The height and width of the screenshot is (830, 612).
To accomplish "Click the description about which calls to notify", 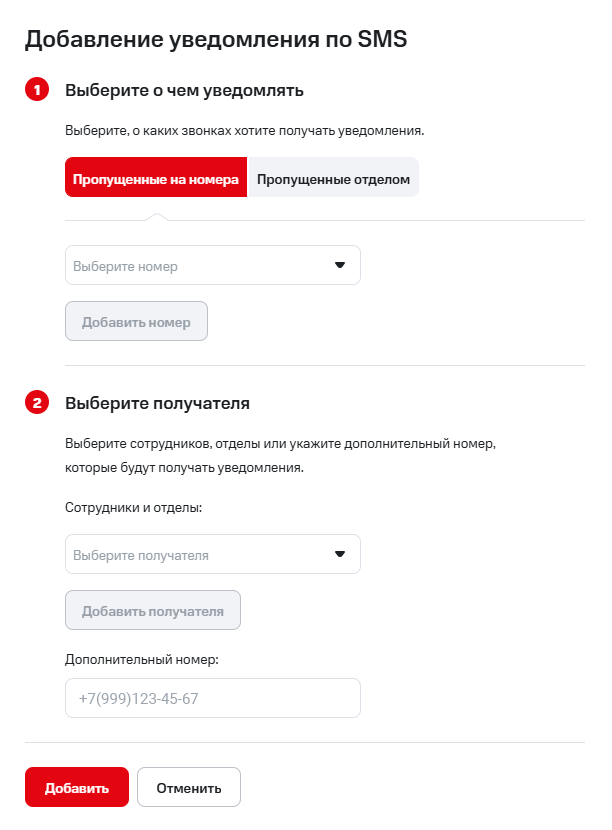I will (x=245, y=130).
